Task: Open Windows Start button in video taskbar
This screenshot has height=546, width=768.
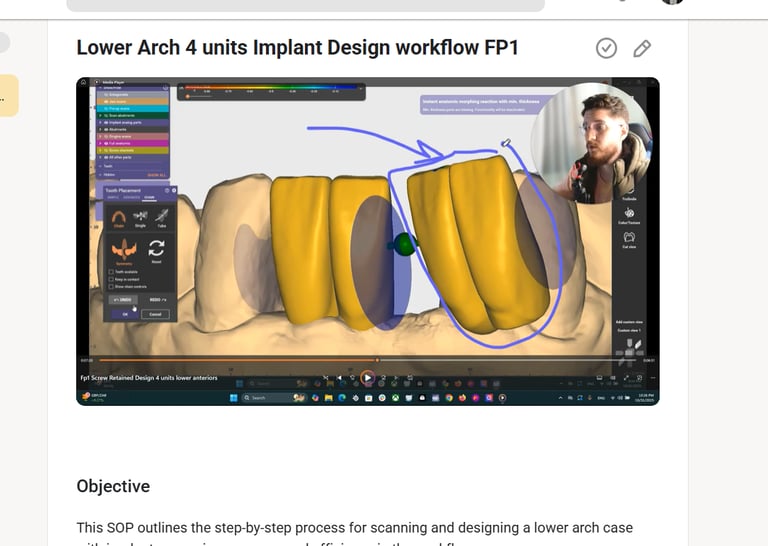Action: (234, 398)
